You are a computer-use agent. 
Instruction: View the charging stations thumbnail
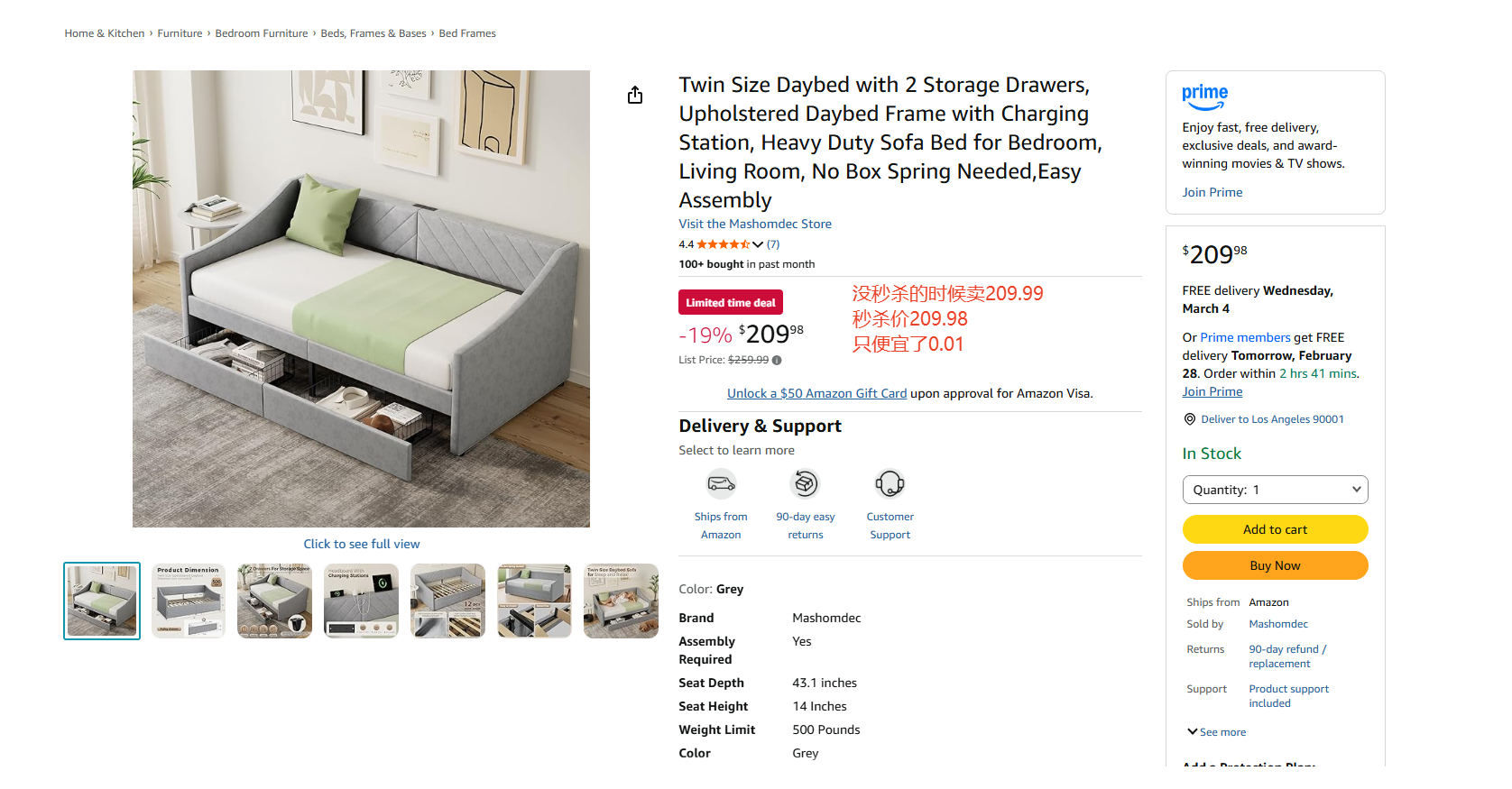click(361, 601)
